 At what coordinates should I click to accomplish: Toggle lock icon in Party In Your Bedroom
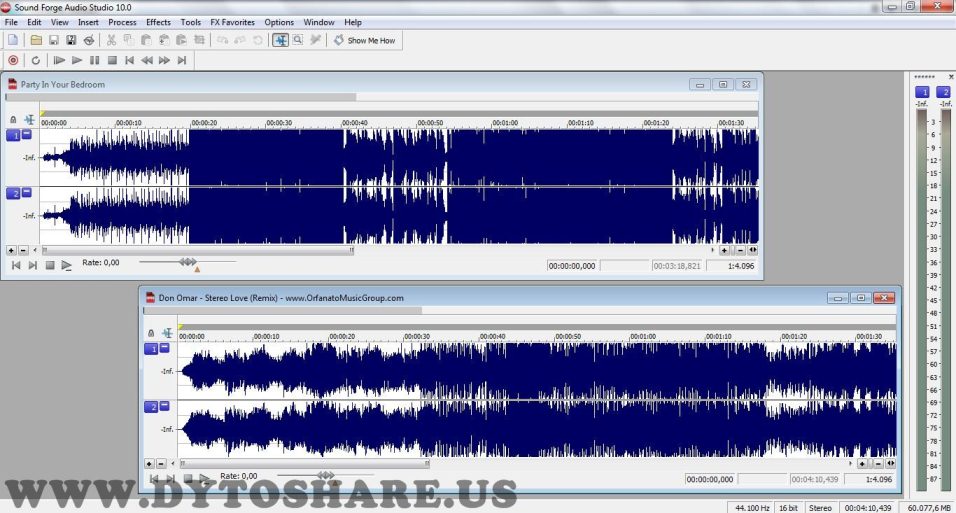[13, 120]
